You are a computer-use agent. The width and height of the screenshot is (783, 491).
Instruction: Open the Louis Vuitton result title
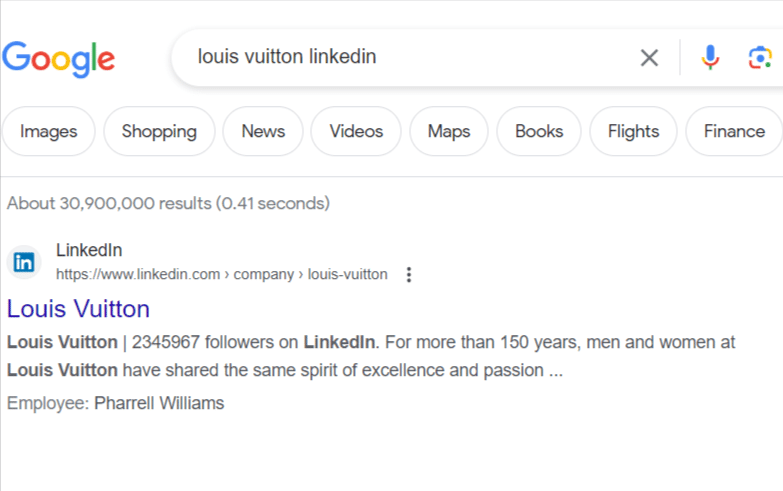tap(78, 309)
